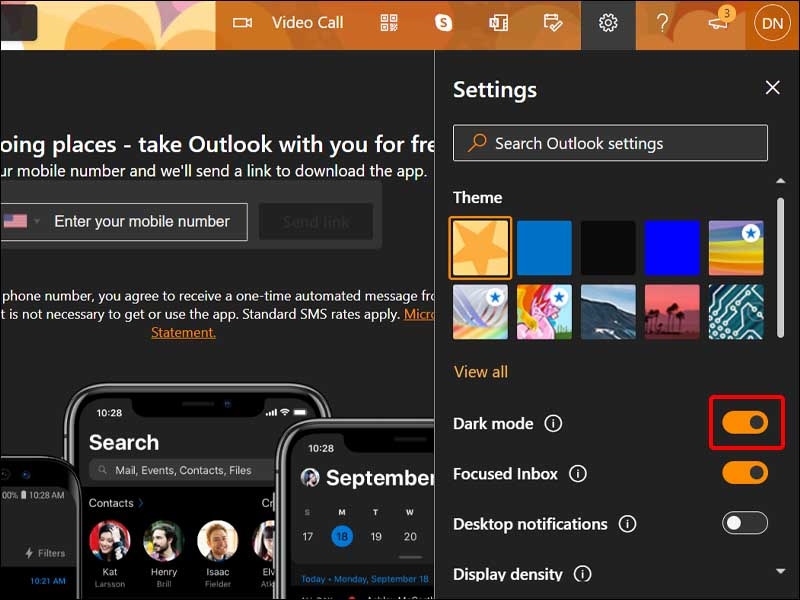The image size is (800, 600).
Task: Click the Display density label text
Action: coord(508,574)
